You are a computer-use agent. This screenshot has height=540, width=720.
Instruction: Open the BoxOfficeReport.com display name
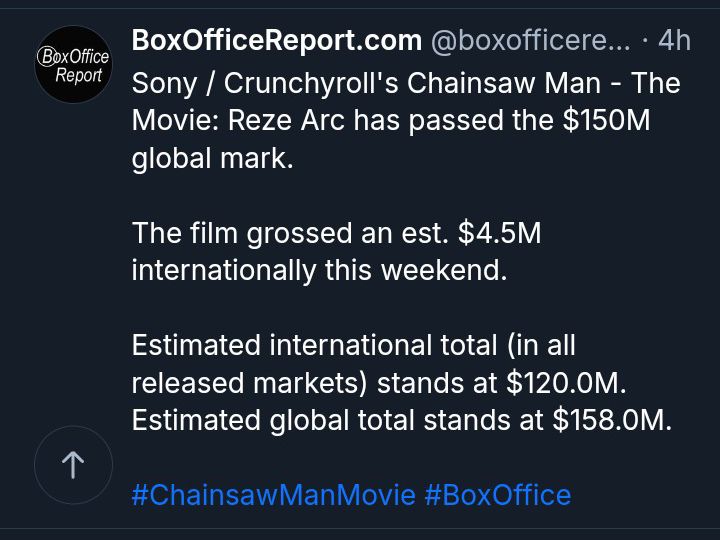(277, 41)
